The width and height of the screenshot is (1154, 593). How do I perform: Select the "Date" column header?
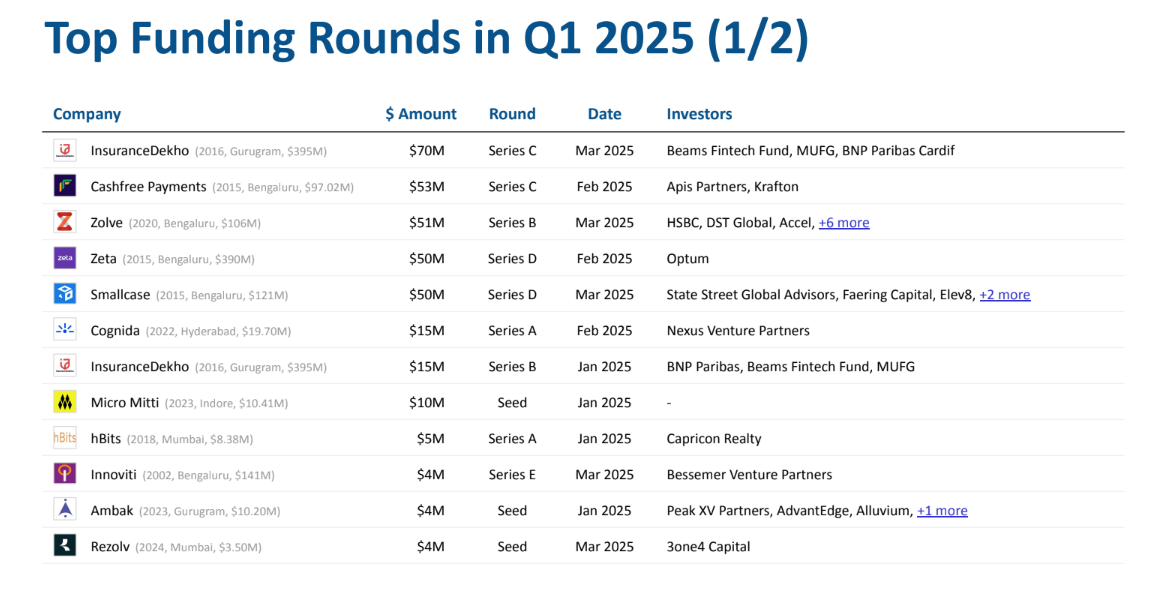coord(604,114)
